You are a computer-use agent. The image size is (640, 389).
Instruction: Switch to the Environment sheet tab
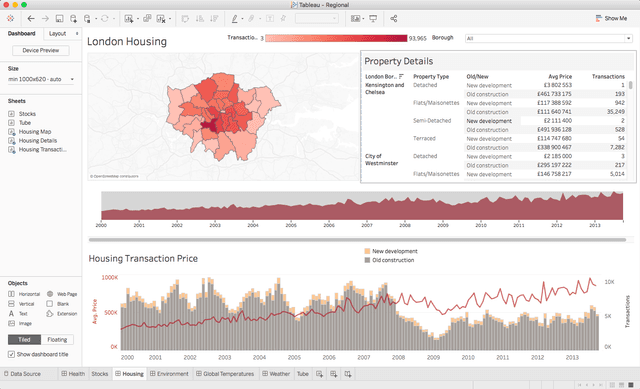(169, 374)
